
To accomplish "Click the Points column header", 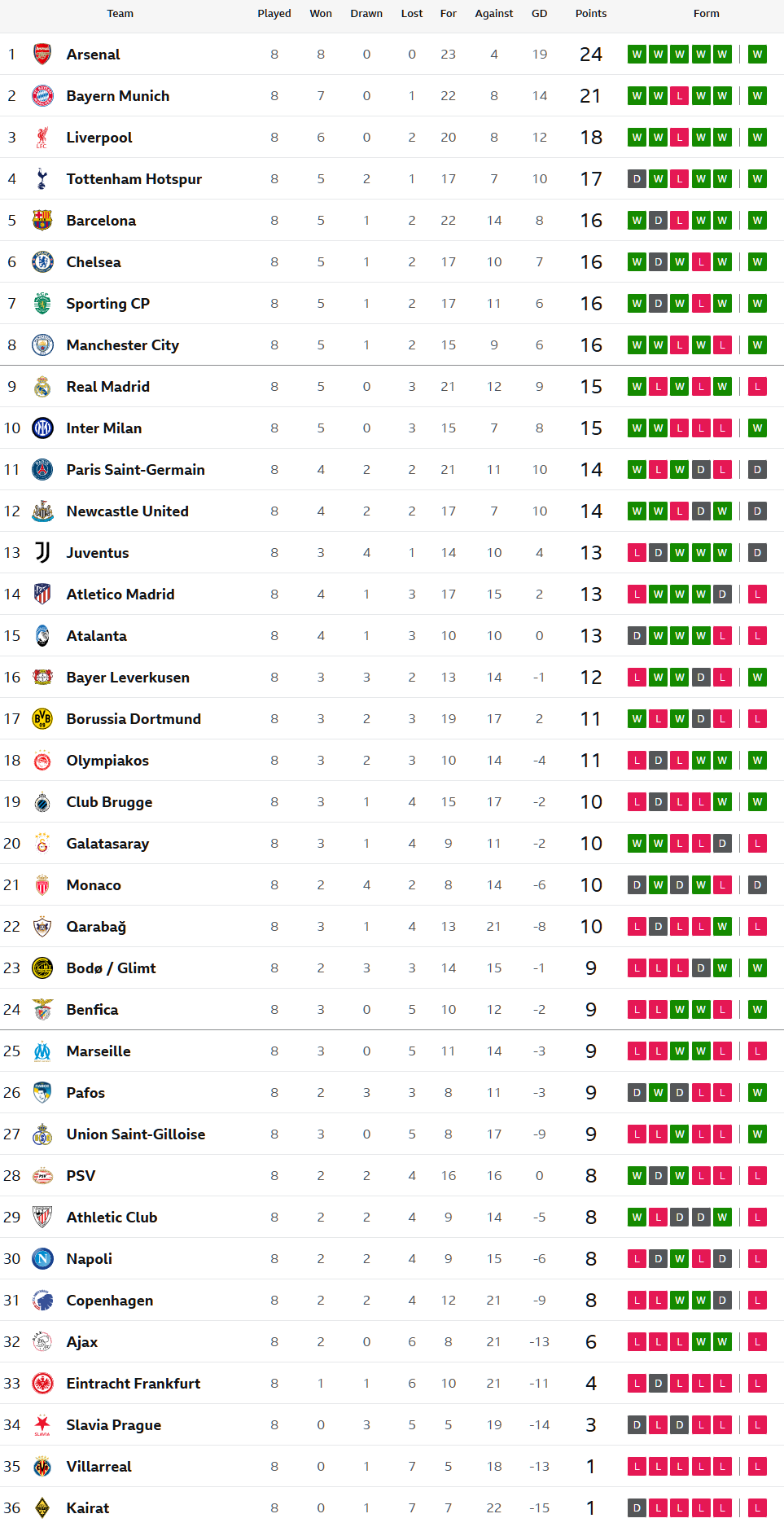I will click(x=591, y=14).
